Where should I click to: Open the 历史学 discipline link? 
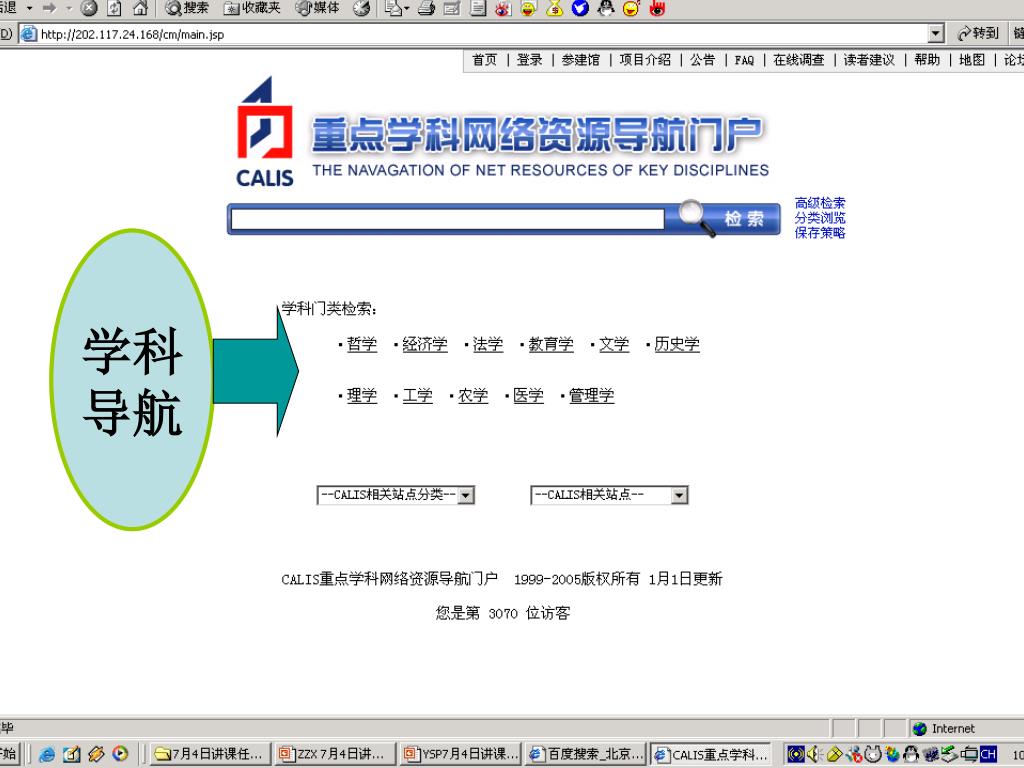(677, 344)
